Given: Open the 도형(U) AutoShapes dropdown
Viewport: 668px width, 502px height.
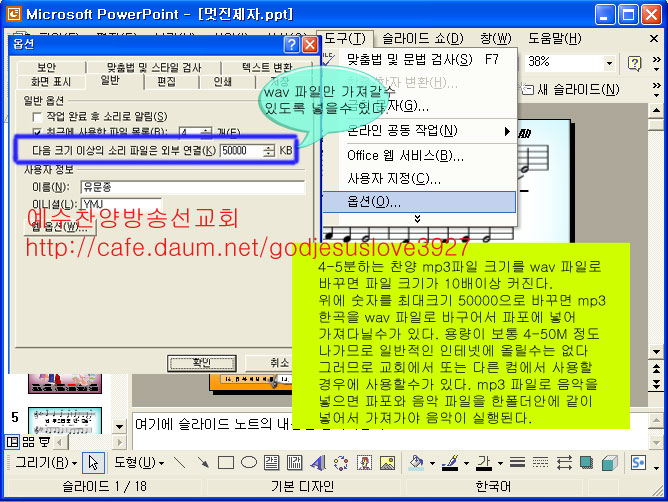Looking at the screenshot, I should coord(139,462).
